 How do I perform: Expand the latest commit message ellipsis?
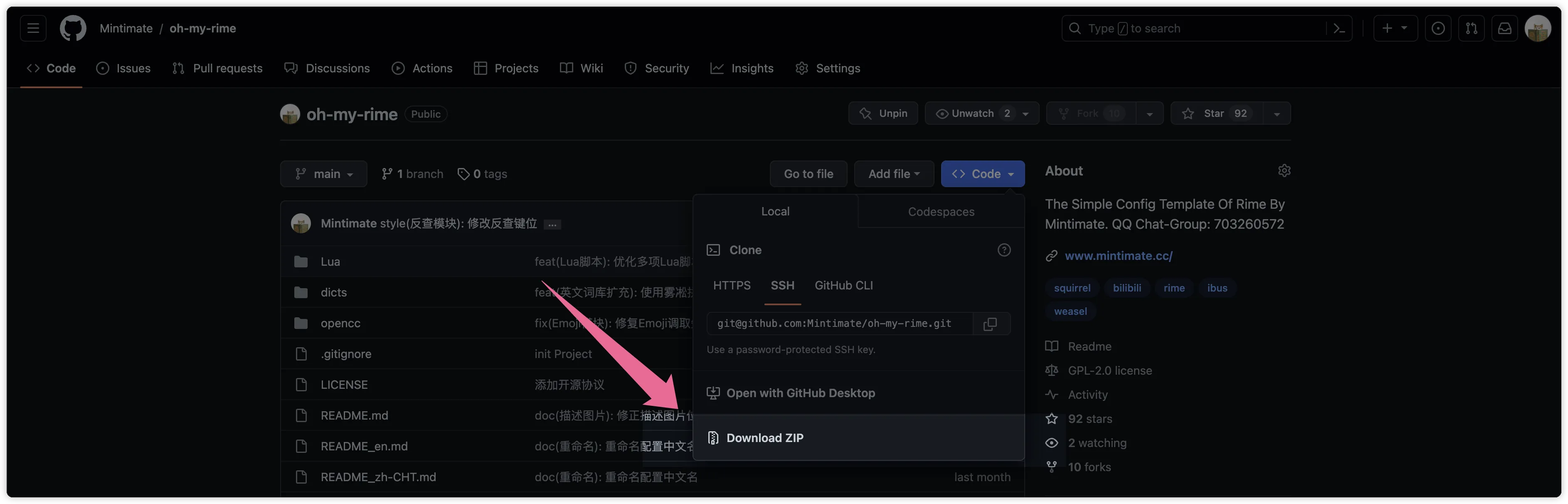coord(552,225)
